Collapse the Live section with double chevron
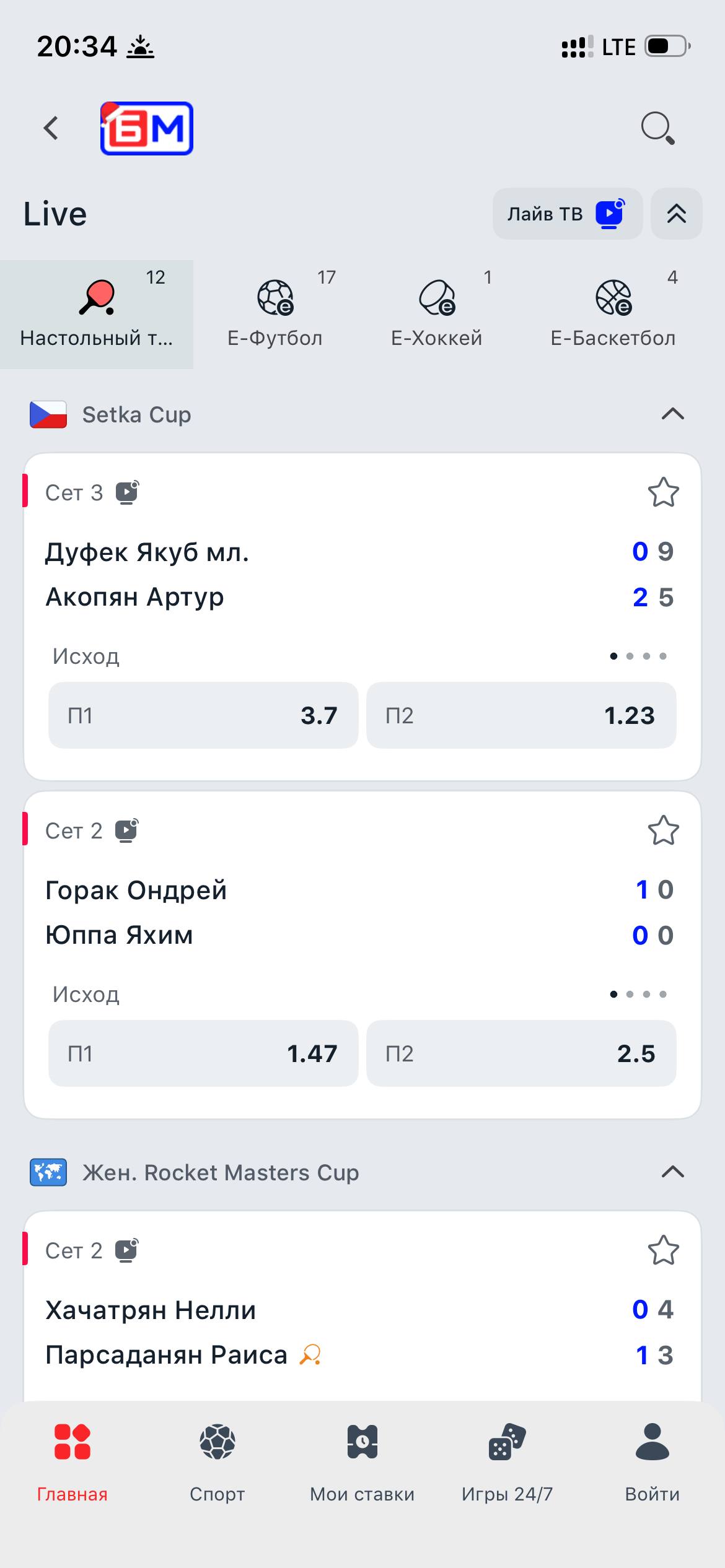The height and width of the screenshot is (1568, 725). coord(677,214)
